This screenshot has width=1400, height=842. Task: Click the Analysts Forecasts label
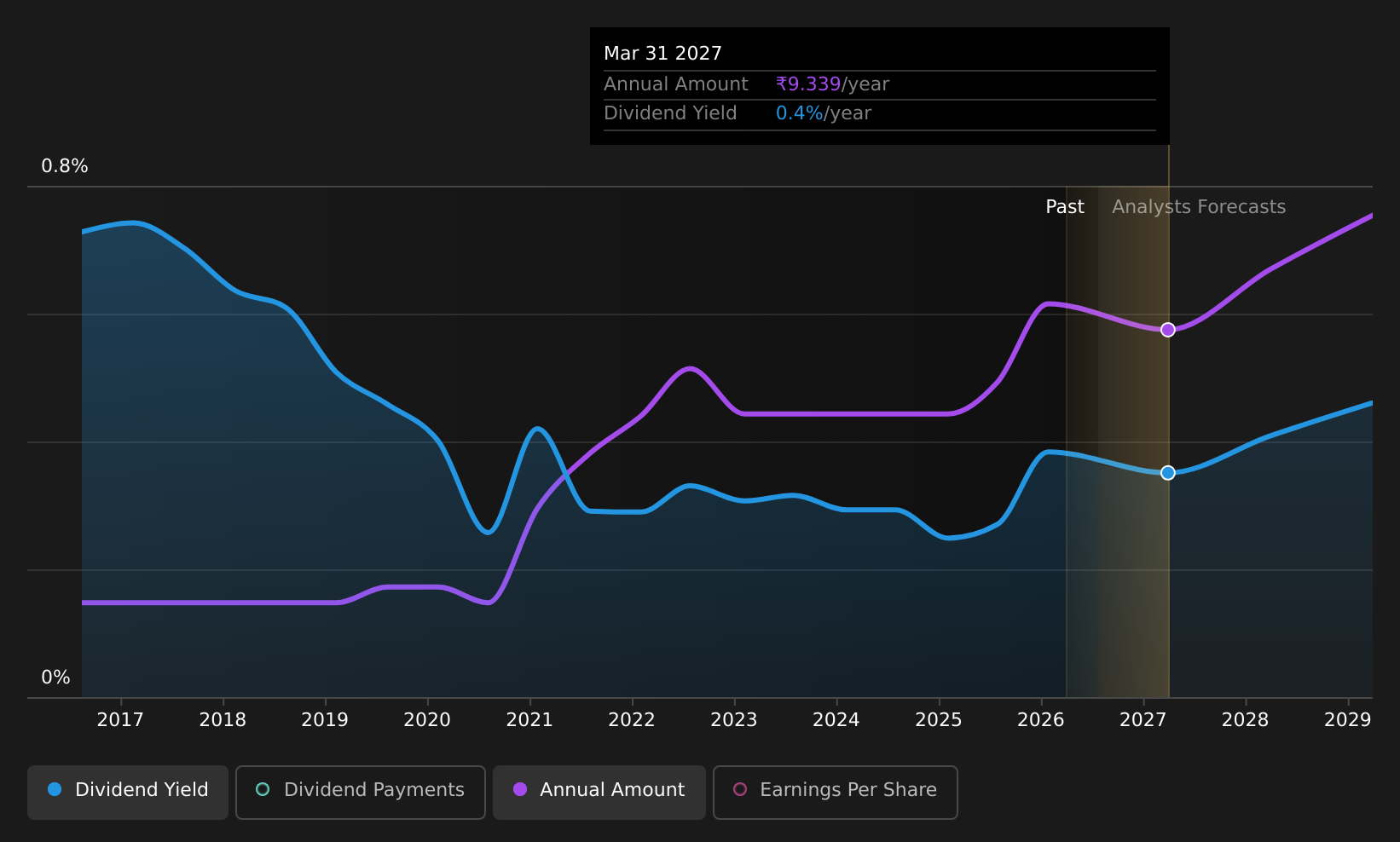click(x=1199, y=207)
